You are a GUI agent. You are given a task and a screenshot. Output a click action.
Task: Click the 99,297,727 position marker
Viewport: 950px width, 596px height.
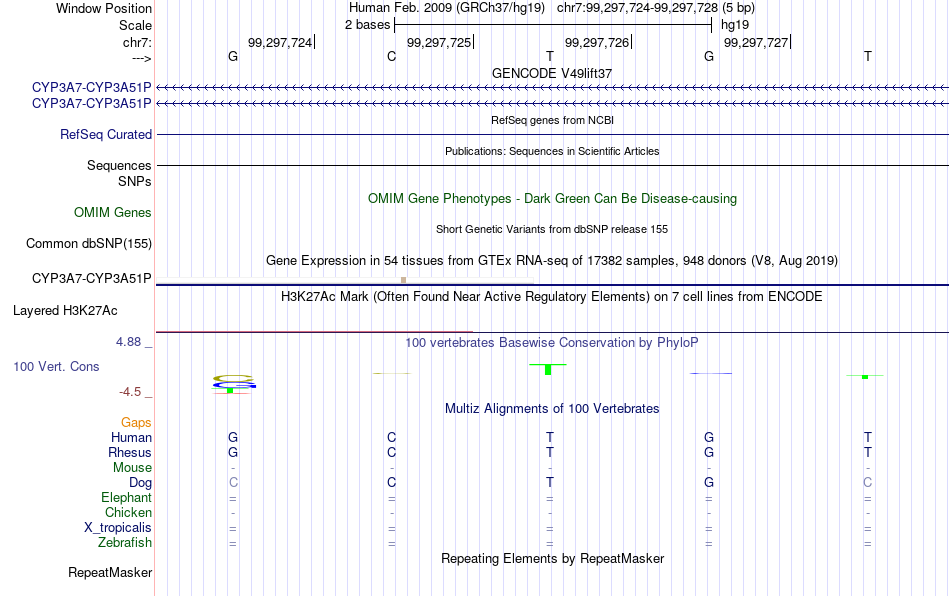(x=757, y=42)
